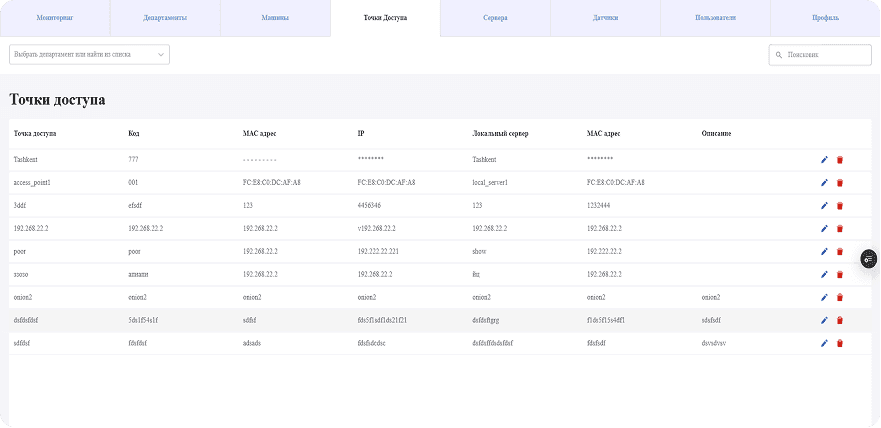
Task: Click the local_server1 cell
Action: [490, 183]
